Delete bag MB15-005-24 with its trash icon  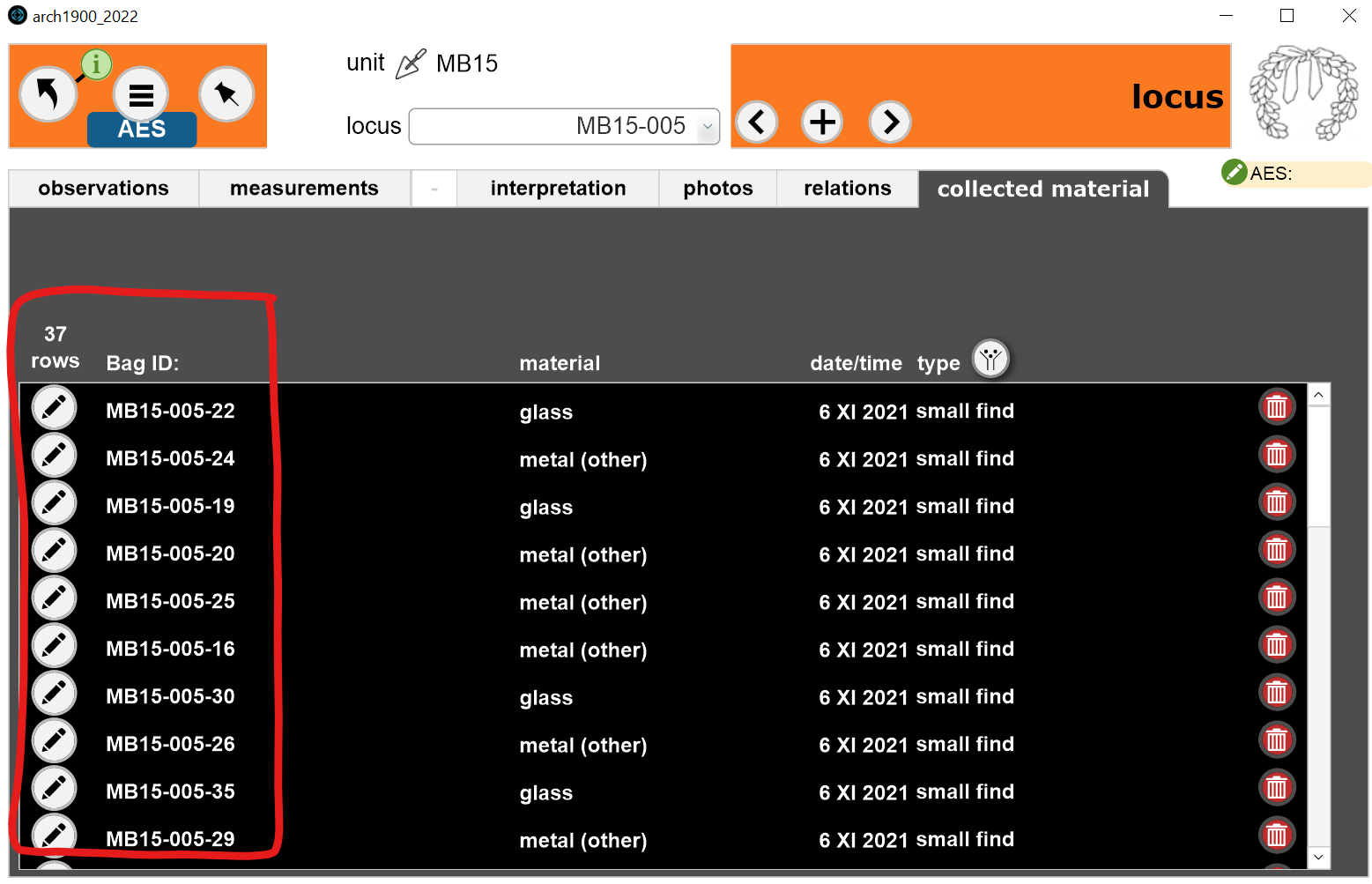(x=1277, y=454)
